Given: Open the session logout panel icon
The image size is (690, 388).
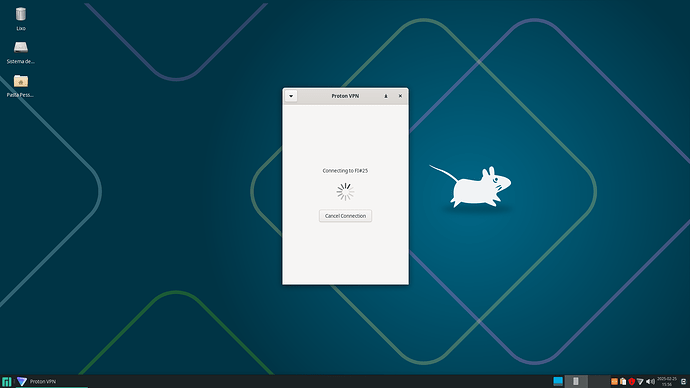Looking at the screenshot, I should pyautogui.click(x=683, y=381).
